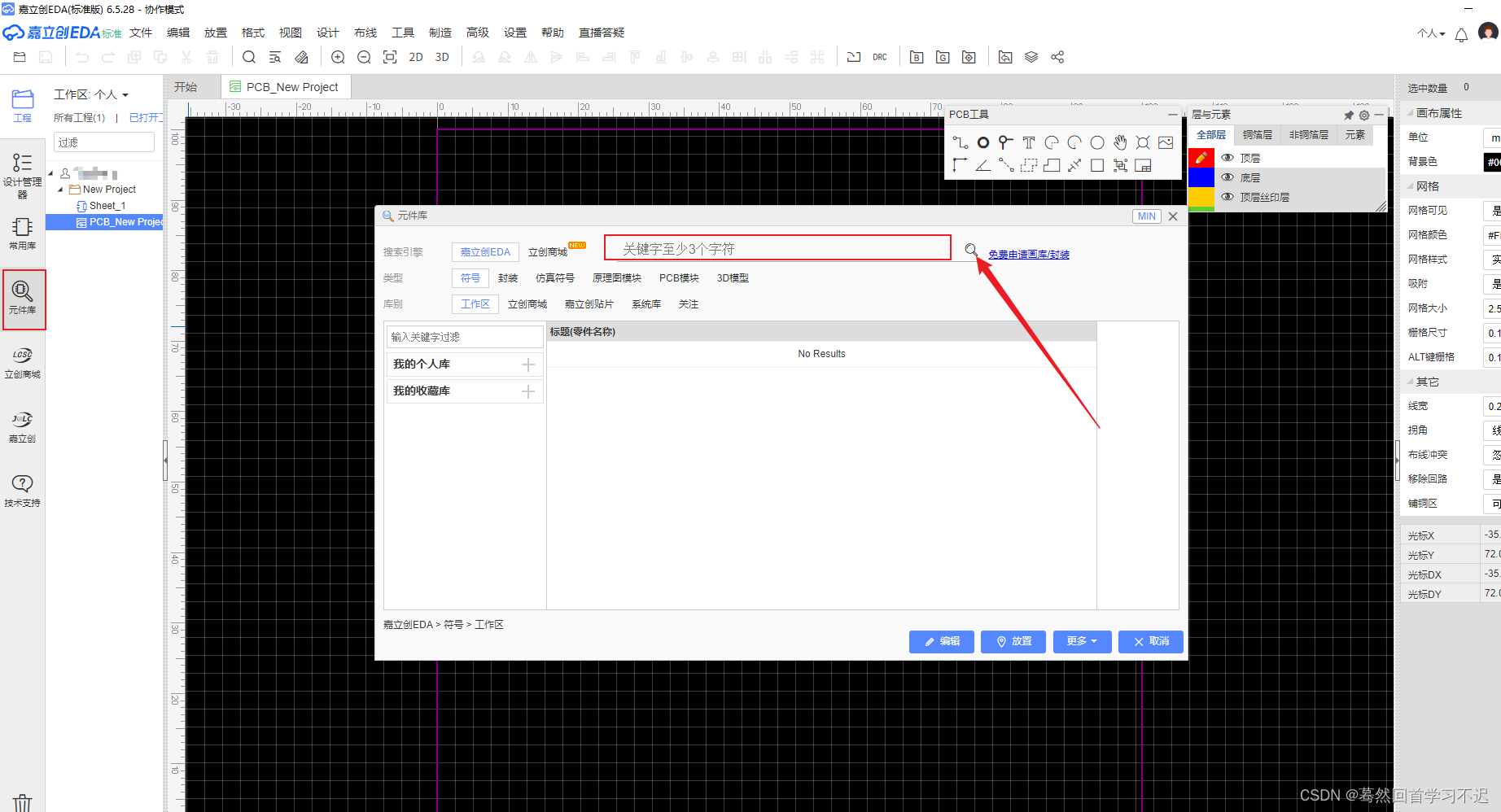Click the 编辑 button in dialog
Screen dimensions: 1501x812
942,641
